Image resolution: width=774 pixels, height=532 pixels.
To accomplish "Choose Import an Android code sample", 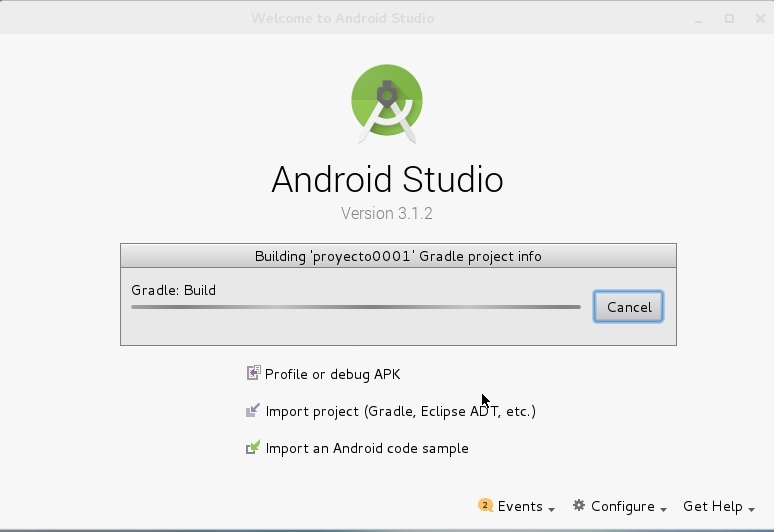I will pyautogui.click(x=366, y=448).
